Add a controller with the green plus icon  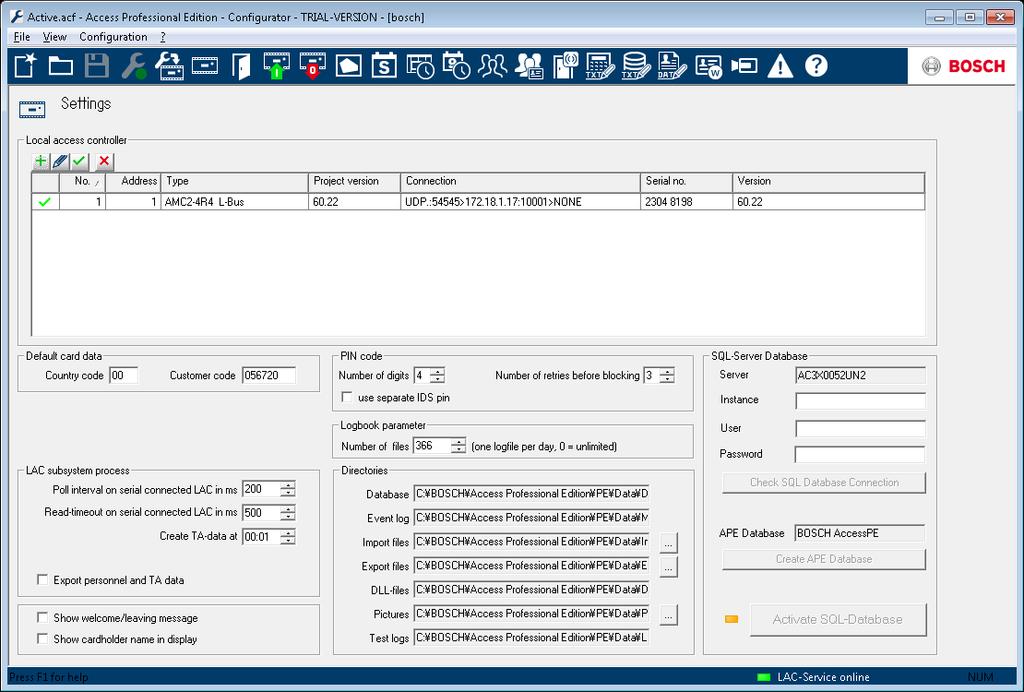(x=40, y=161)
